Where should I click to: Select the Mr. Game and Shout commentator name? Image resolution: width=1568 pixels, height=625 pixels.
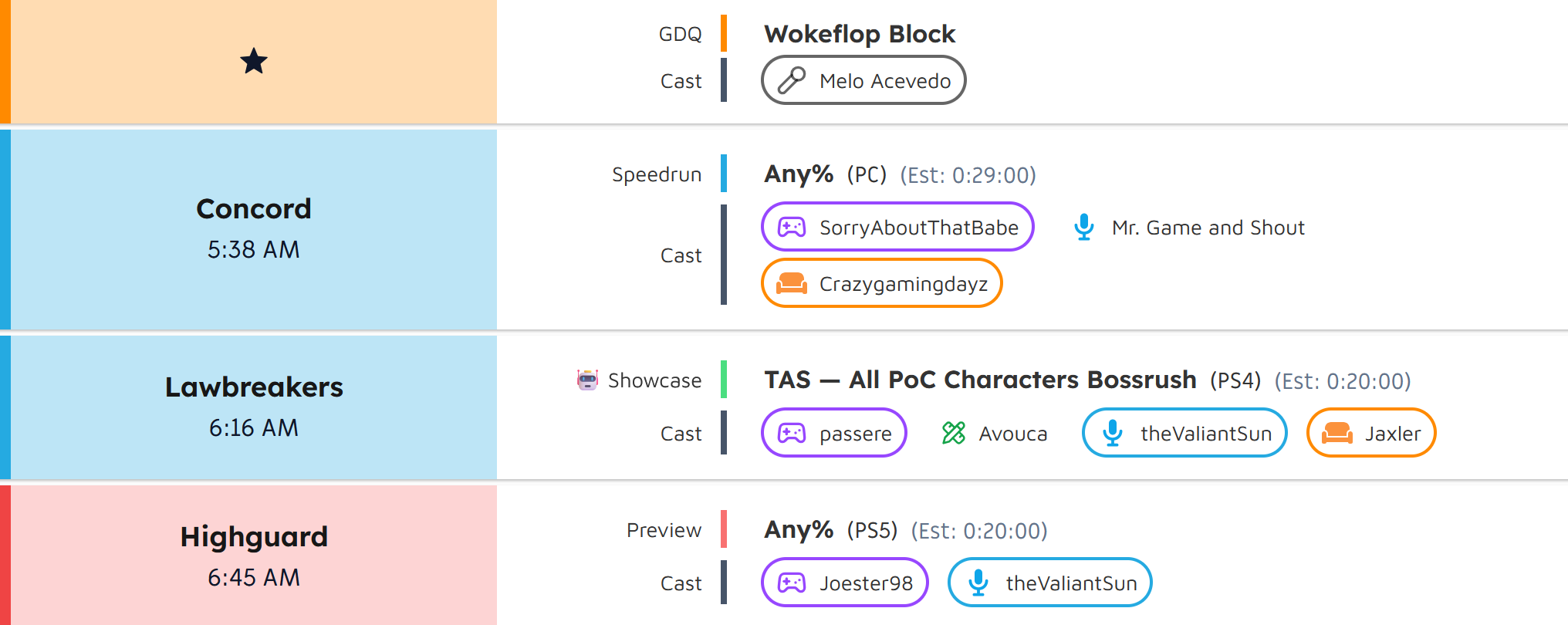1208,228
